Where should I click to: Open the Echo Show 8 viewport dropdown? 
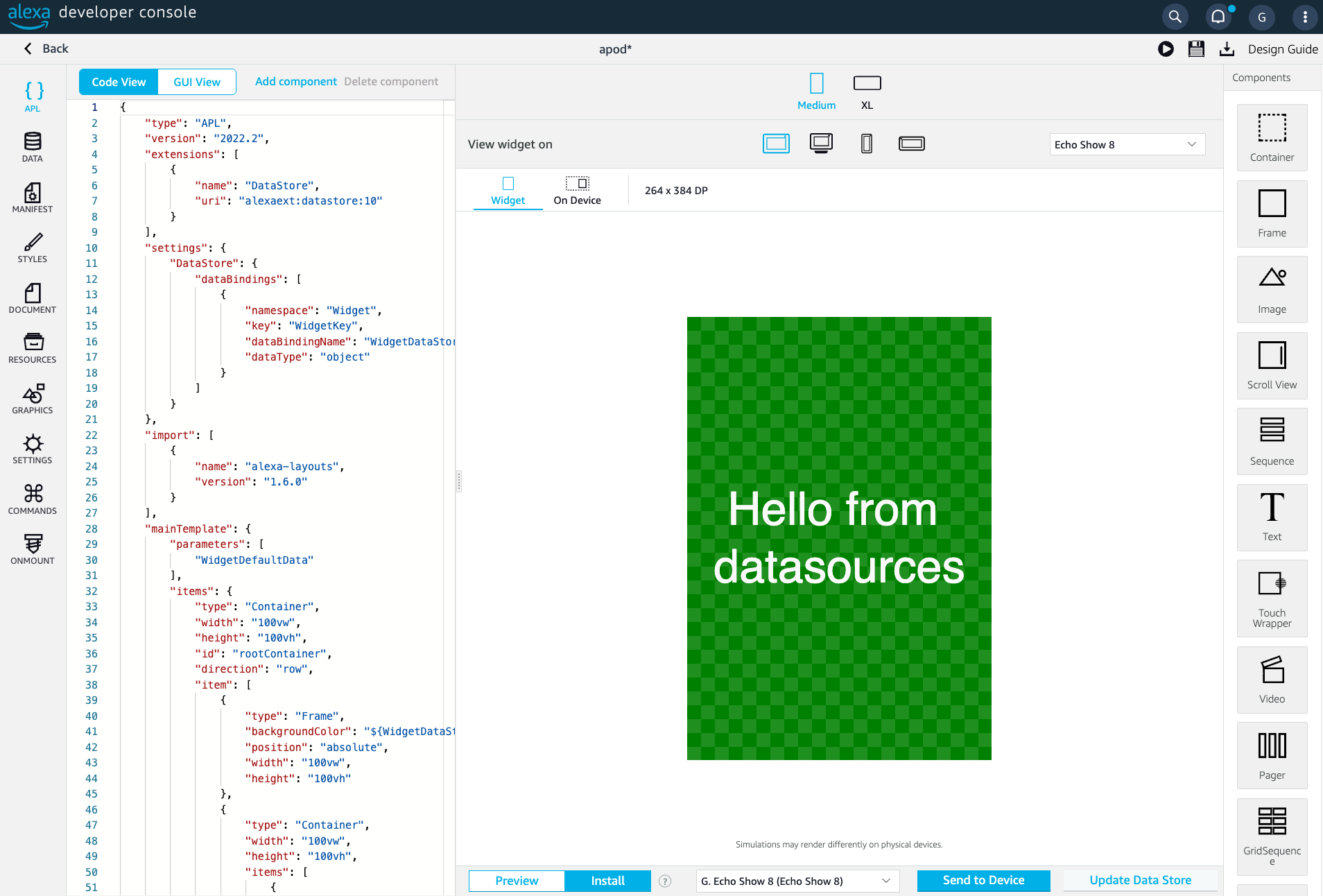coord(1127,144)
